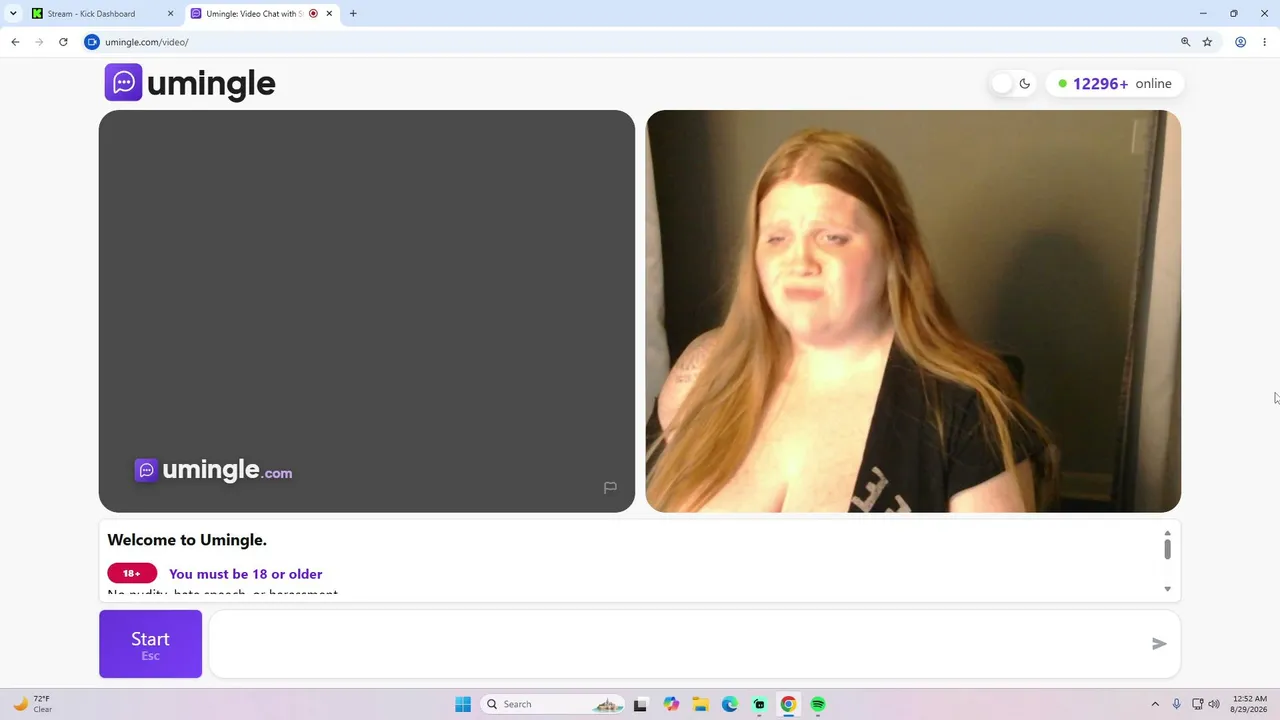Close the Kick Dashboard tab
The width and height of the screenshot is (1280, 720).
click(170, 14)
